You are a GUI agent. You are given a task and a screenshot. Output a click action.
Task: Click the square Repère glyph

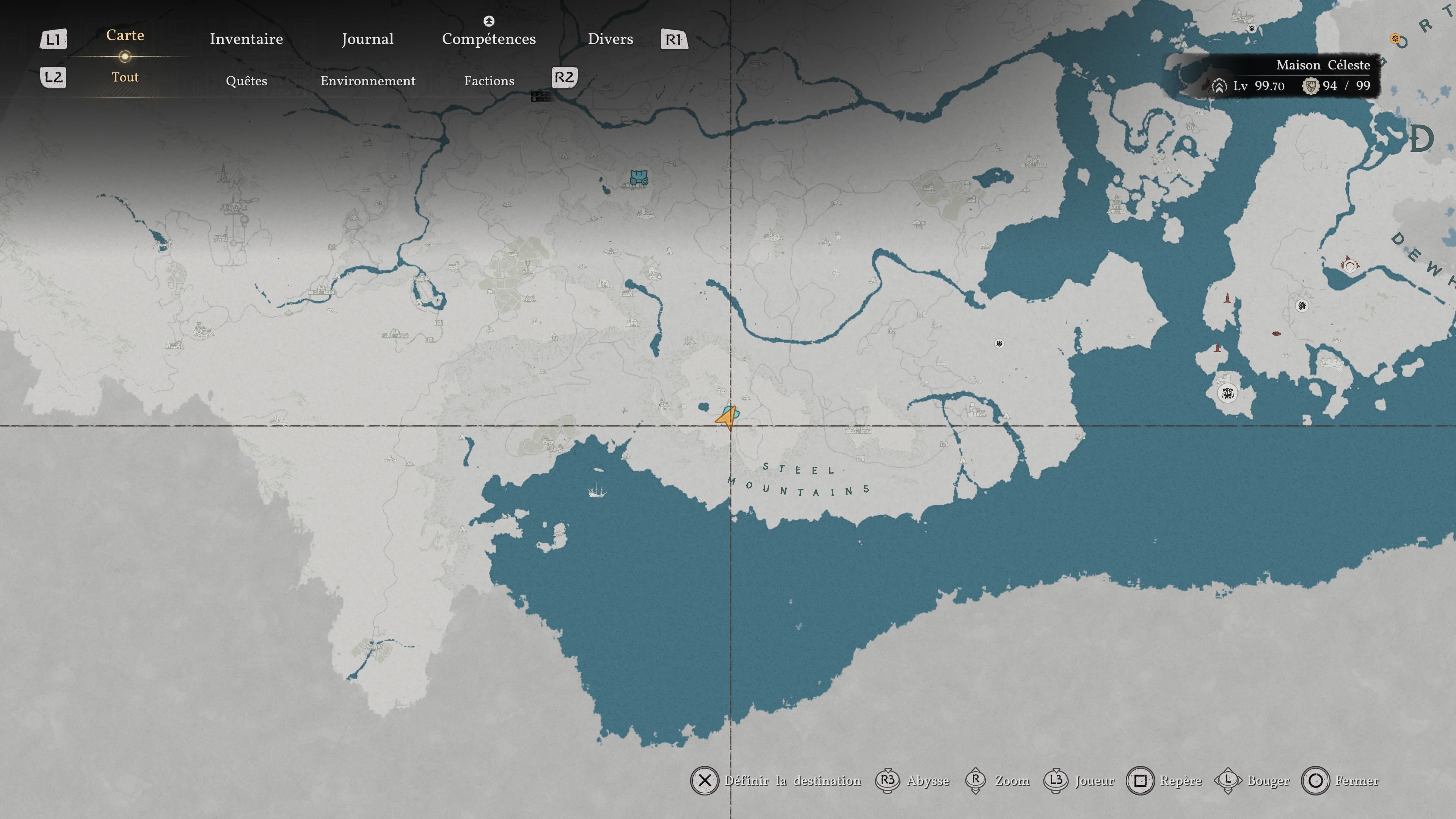coord(1140,781)
